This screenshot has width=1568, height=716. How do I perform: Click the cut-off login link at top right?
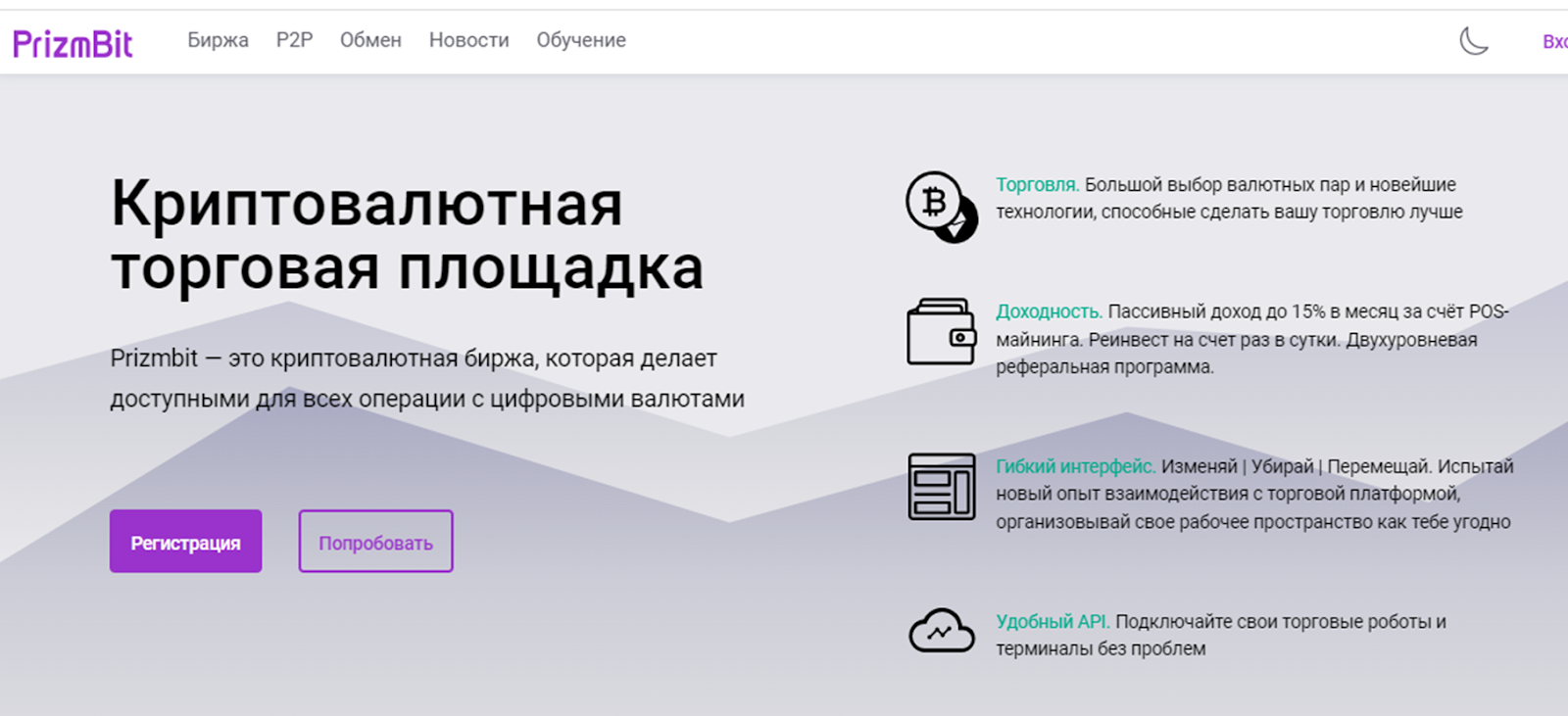pyautogui.click(x=1554, y=42)
